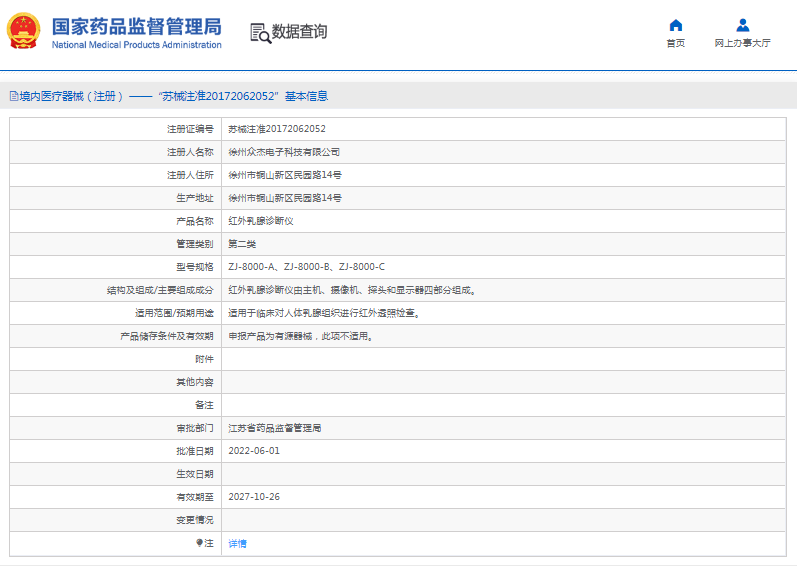Click expiry date value 2027-10-26
Screen dimensions: 797x566
point(254,497)
